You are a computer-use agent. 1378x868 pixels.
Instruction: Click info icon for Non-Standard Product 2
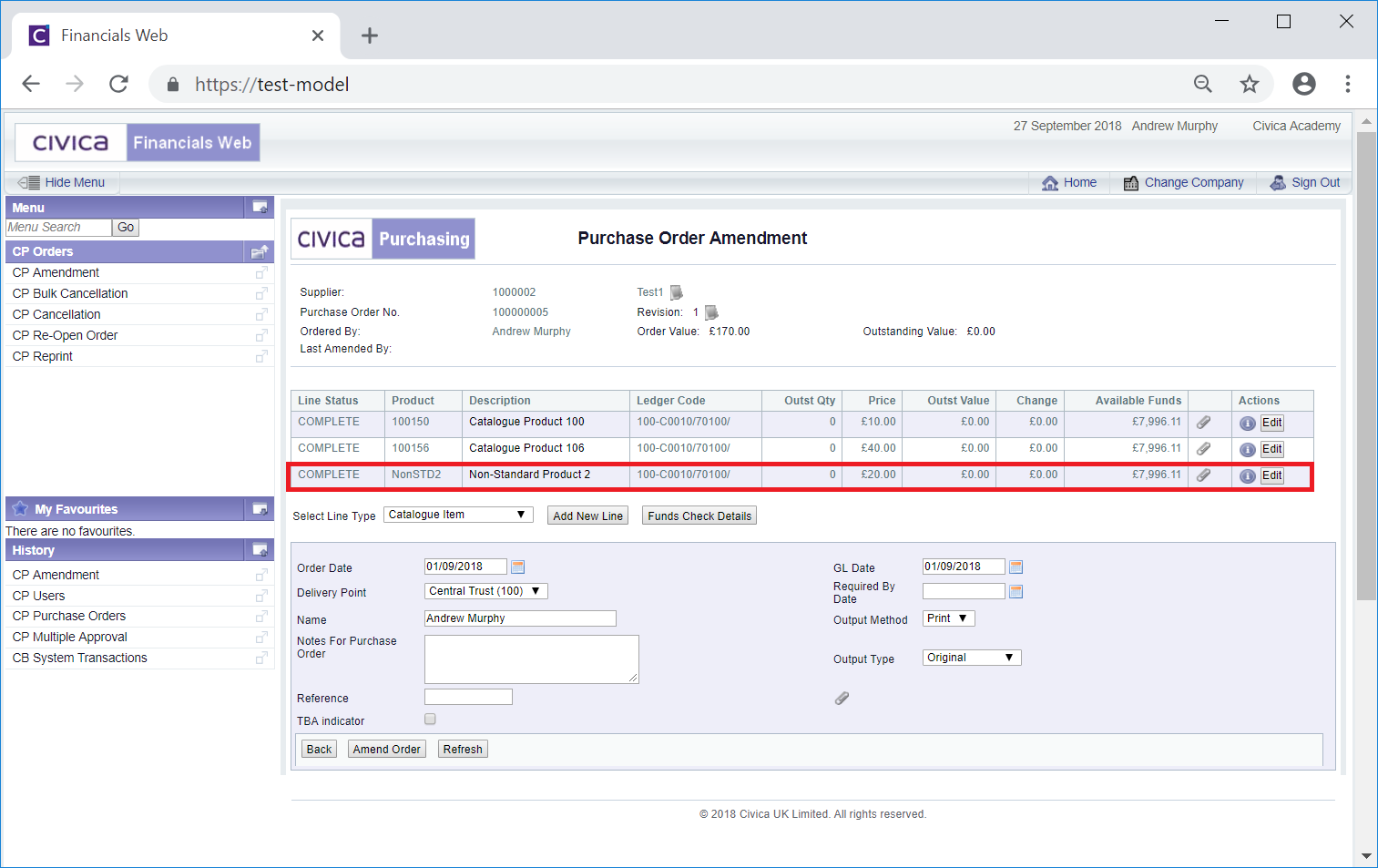pyautogui.click(x=1248, y=476)
